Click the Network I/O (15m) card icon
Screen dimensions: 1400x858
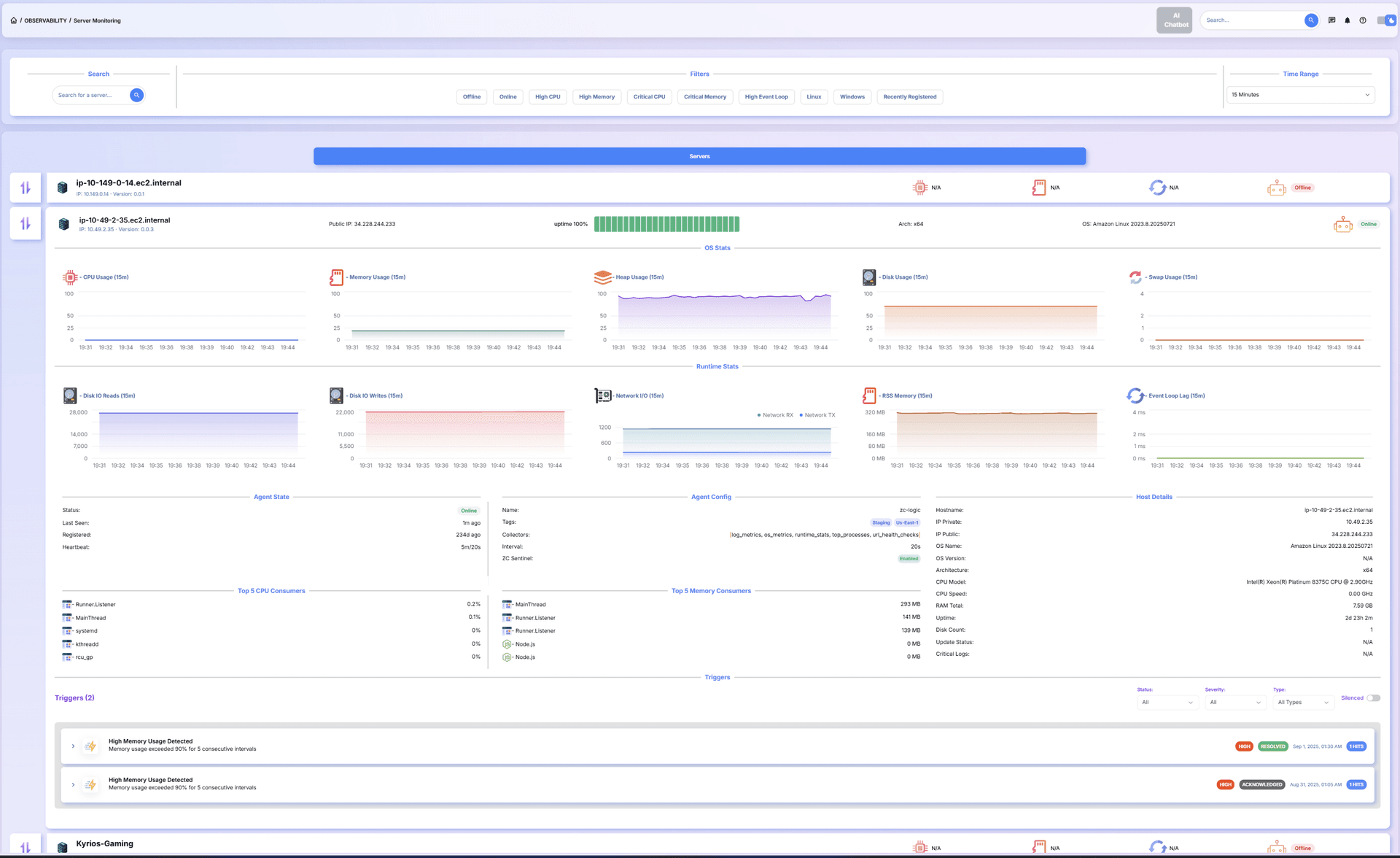click(x=603, y=395)
